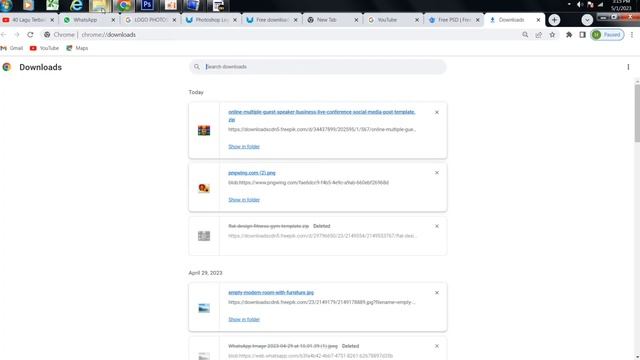Show the empty modern room jpg in folder
Image resolution: width=640 pixels, height=360 pixels.
click(x=244, y=320)
